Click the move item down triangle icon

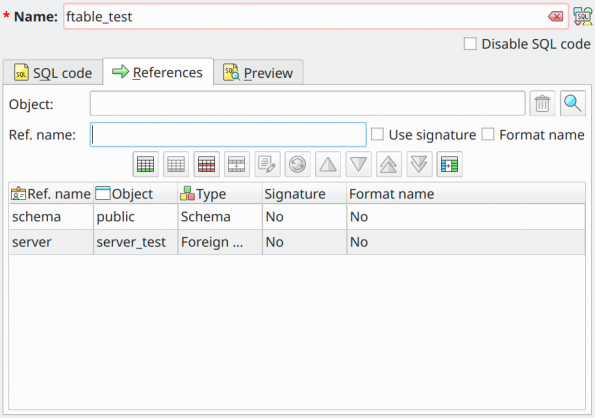point(359,164)
